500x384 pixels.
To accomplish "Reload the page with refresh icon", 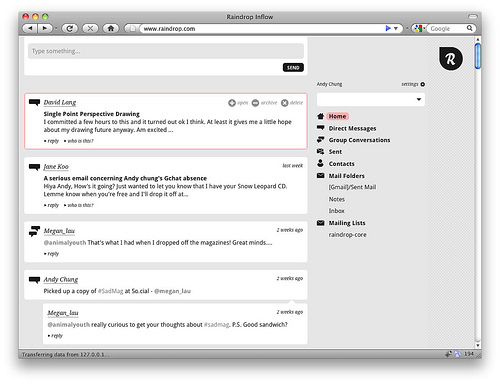I will [x=70, y=29].
